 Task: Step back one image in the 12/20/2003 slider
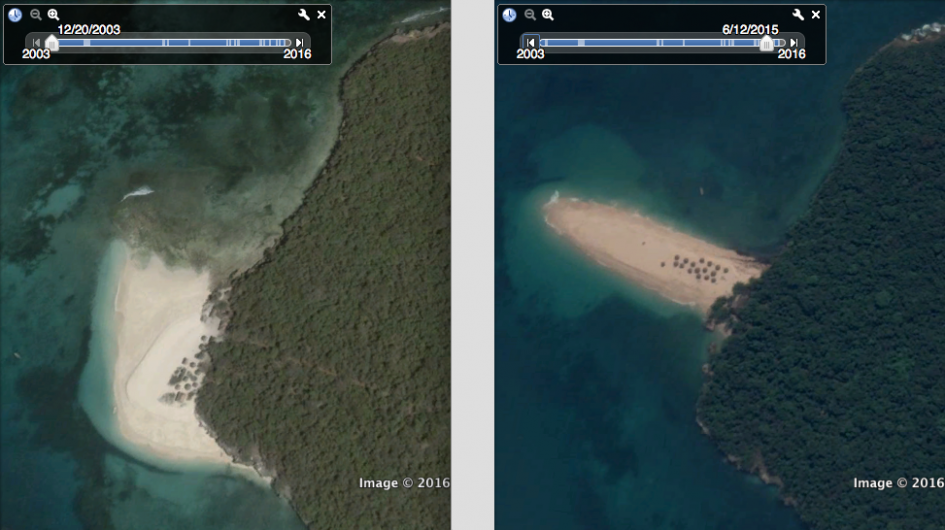[36, 43]
